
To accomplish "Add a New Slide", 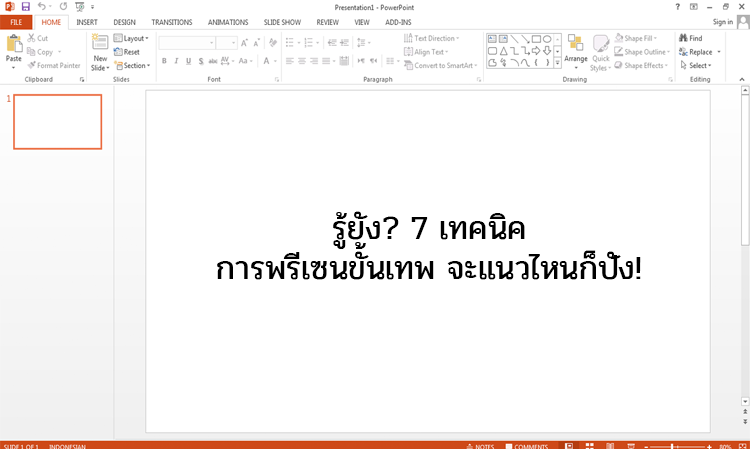I will click(x=100, y=53).
